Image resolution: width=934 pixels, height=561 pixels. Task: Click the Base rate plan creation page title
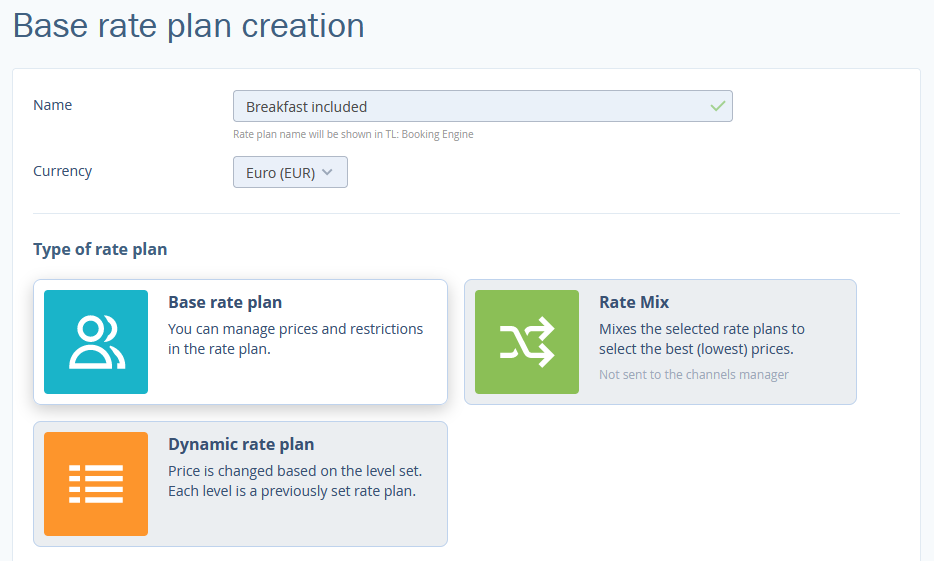click(189, 26)
